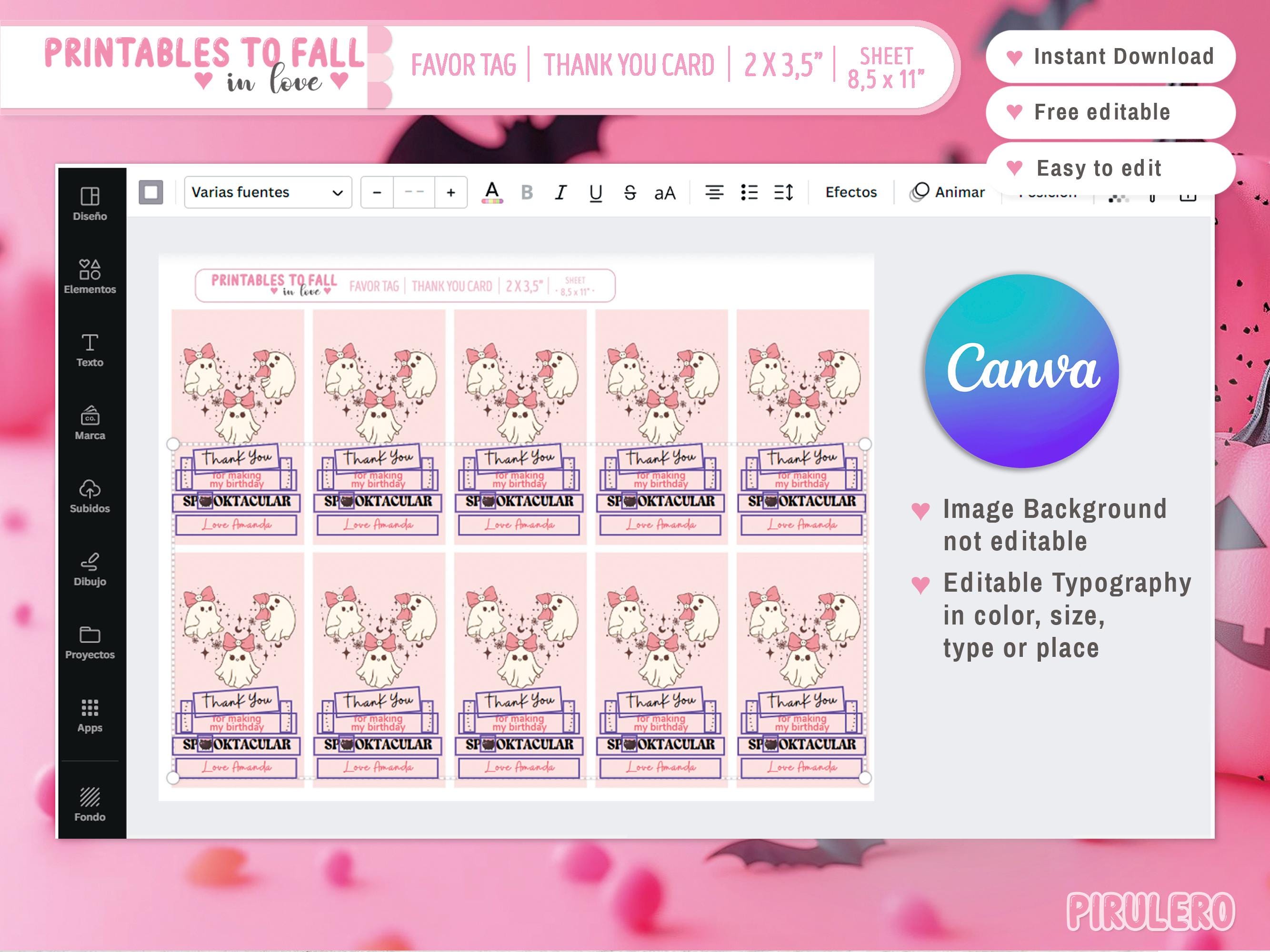
Task: Toggle italic formatting
Action: pos(561,192)
